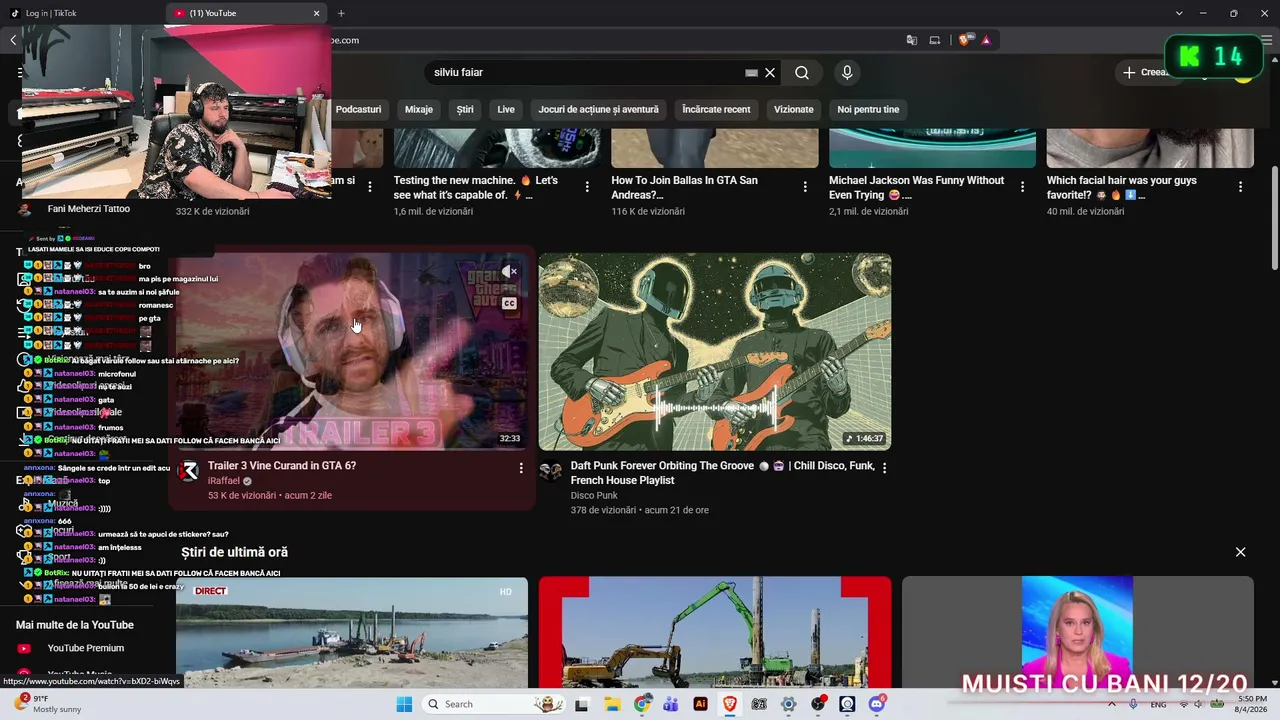Image resolution: width=1280 pixels, height=720 pixels.
Task: Click the Windows taskbar Search box
Action: point(492,704)
